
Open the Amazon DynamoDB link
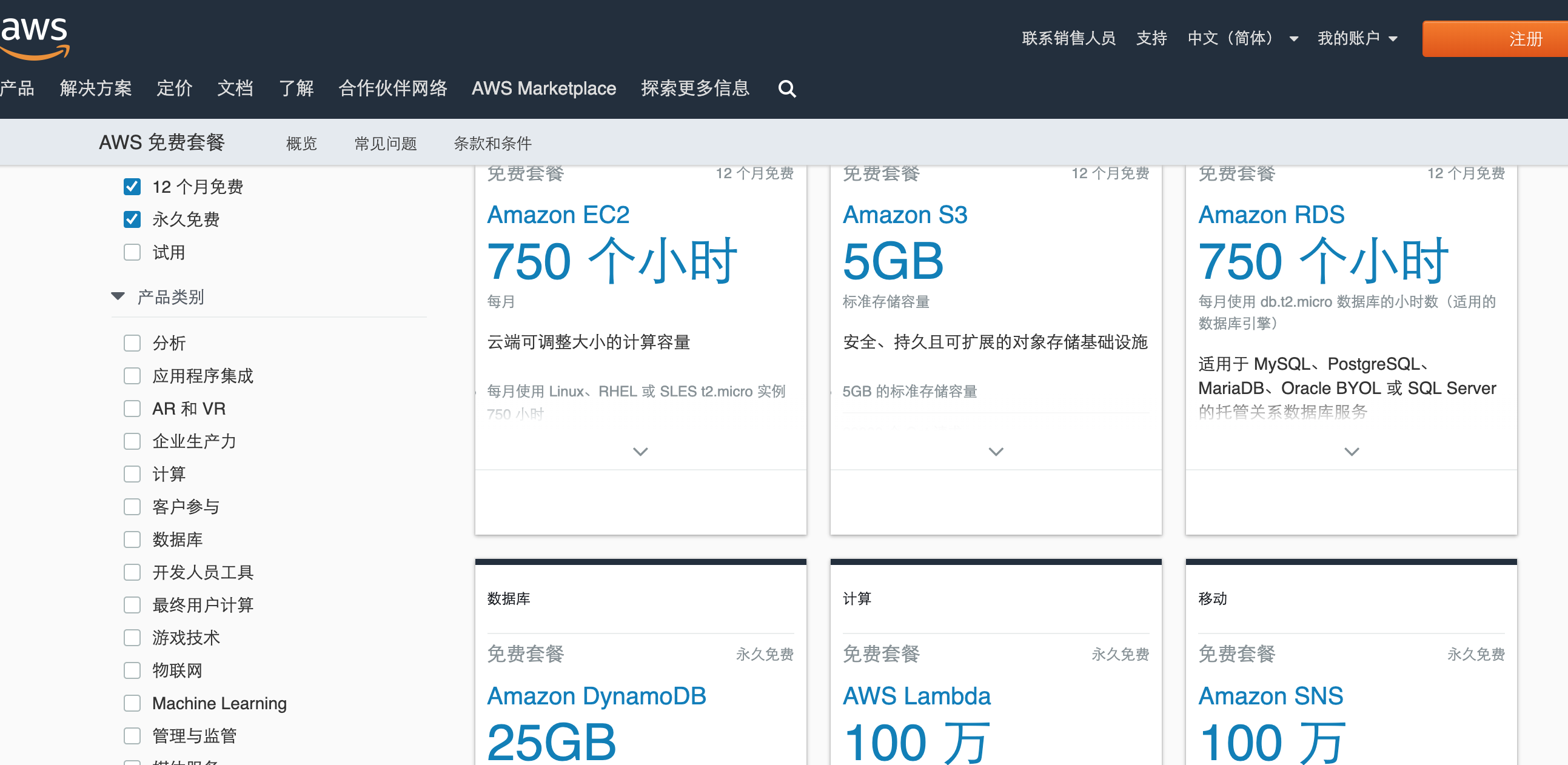[596, 696]
